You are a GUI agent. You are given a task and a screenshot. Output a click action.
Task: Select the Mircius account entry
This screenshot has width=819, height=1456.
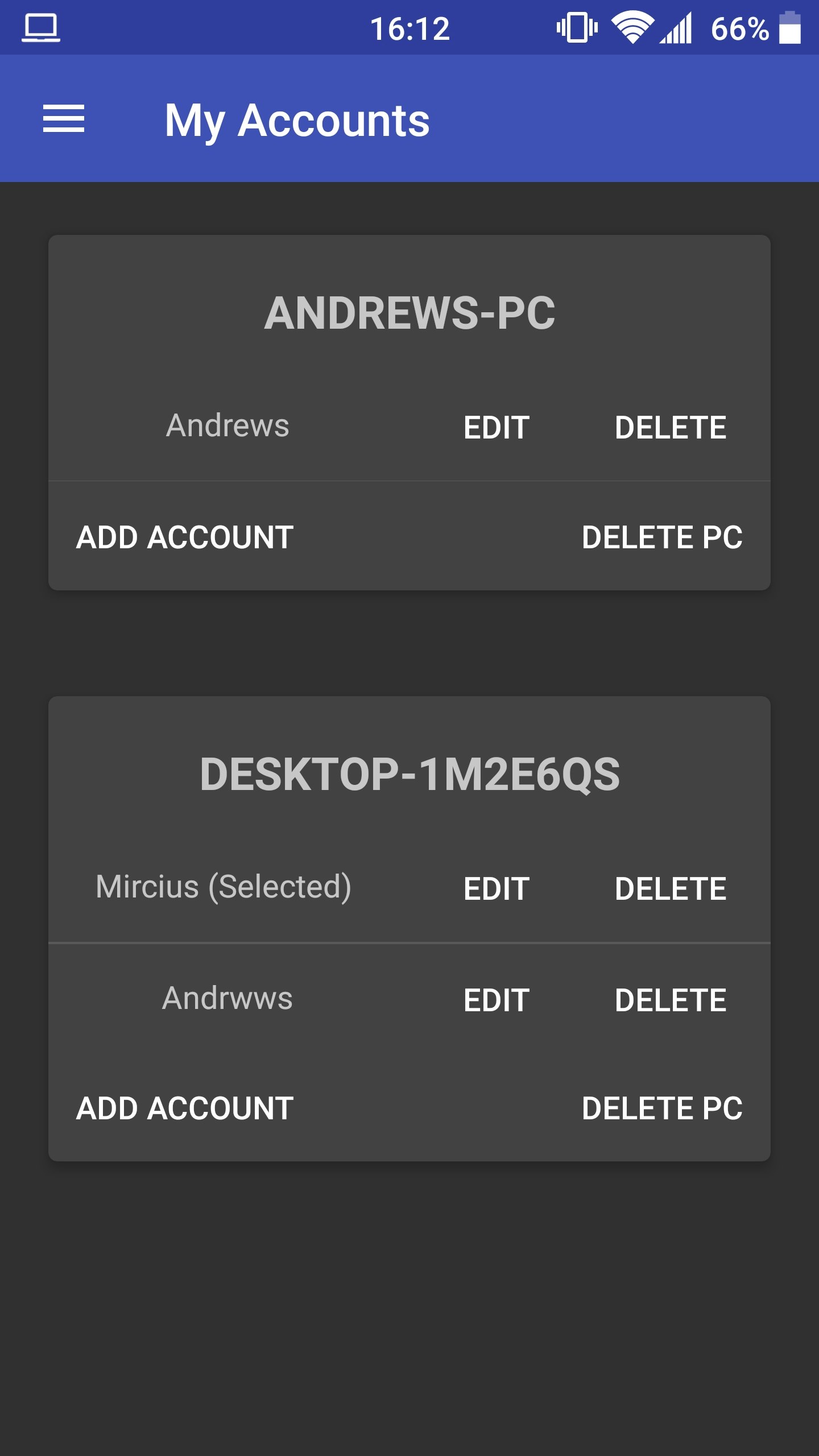(223, 887)
